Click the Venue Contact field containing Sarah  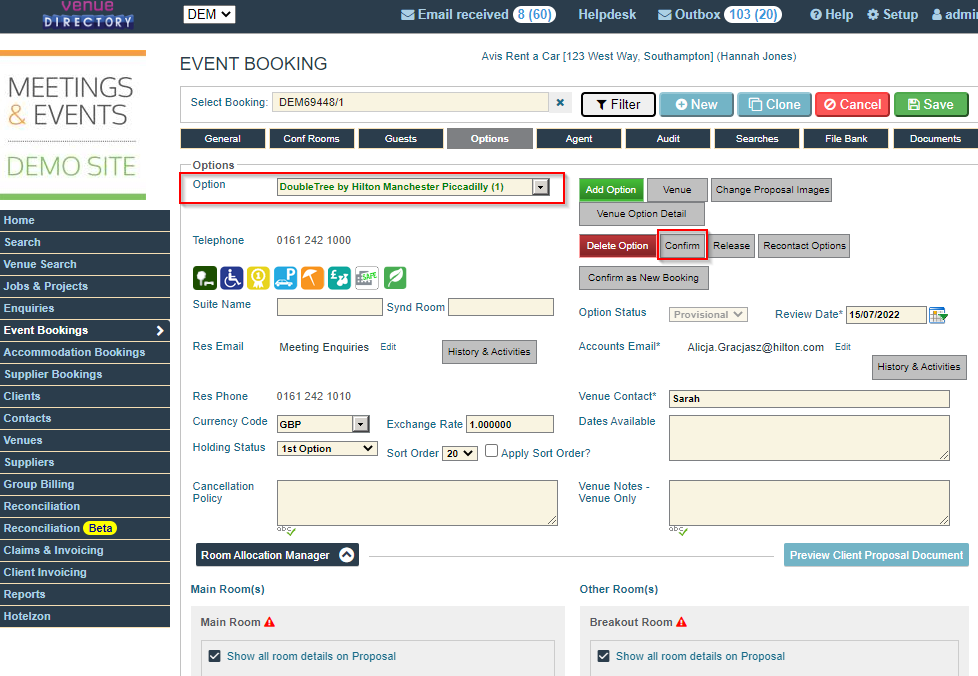[x=809, y=399]
